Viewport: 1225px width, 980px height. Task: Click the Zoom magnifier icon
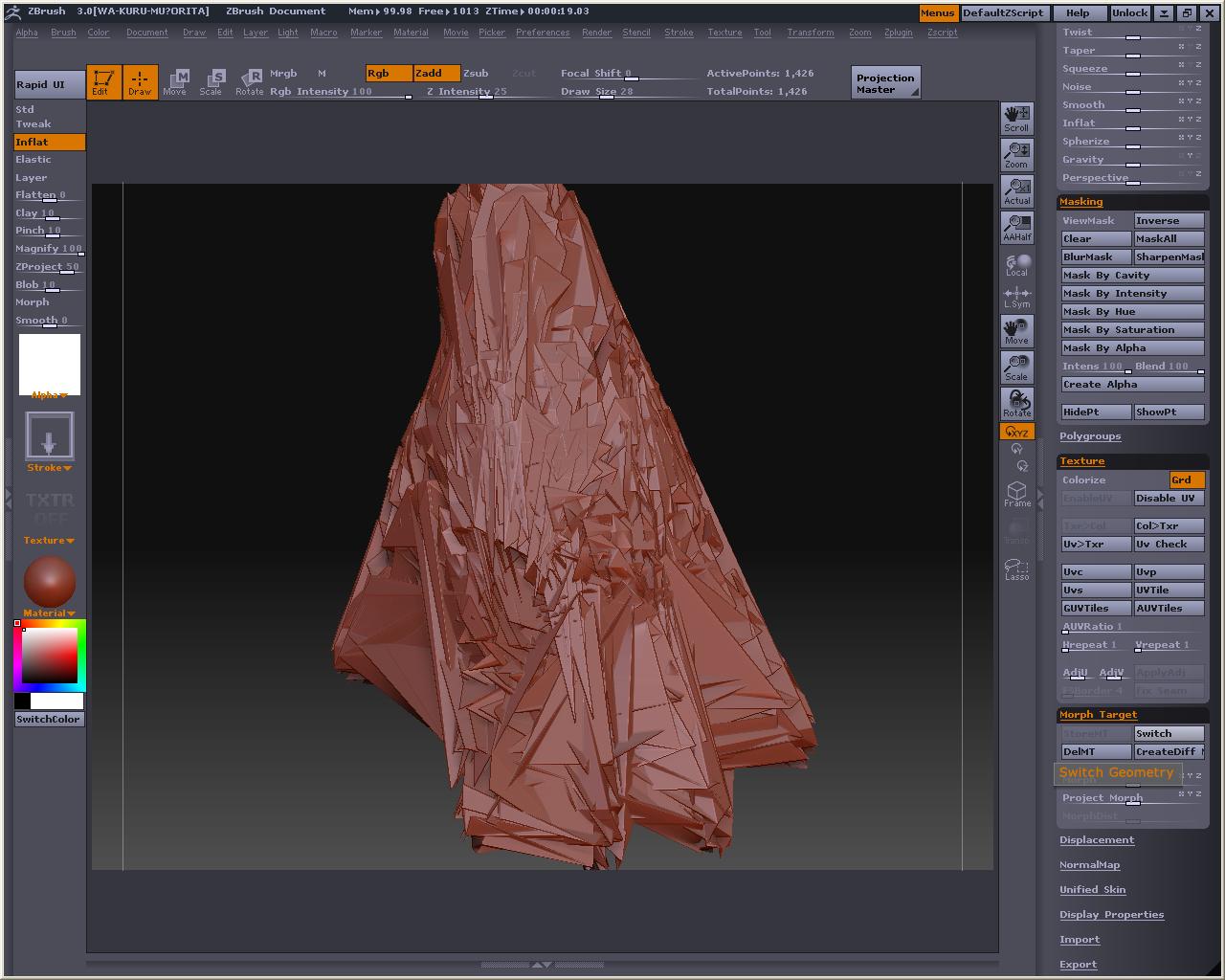[1016, 155]
